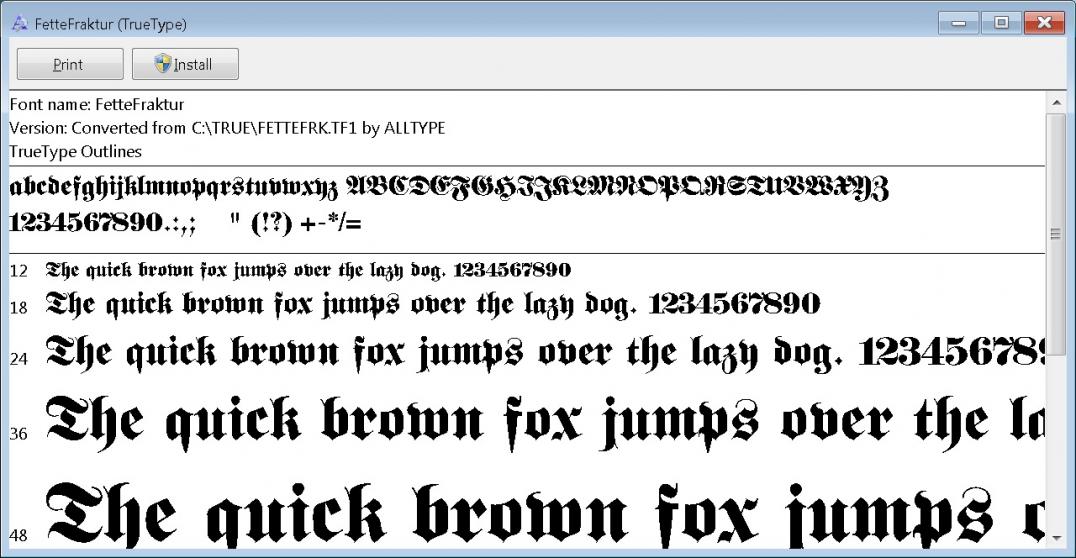Image resolution: width=1076 pixels, height=558 pixels.
Task: Click the alphabet sample line
Action: 449,188
